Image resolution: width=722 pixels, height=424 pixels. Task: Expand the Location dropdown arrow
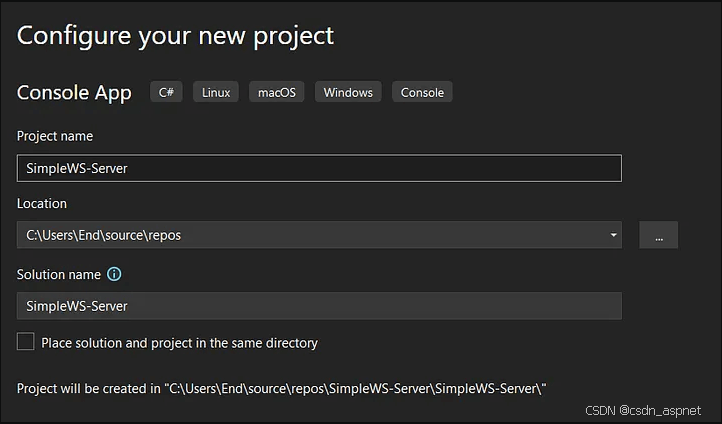[x=613, y=235]
